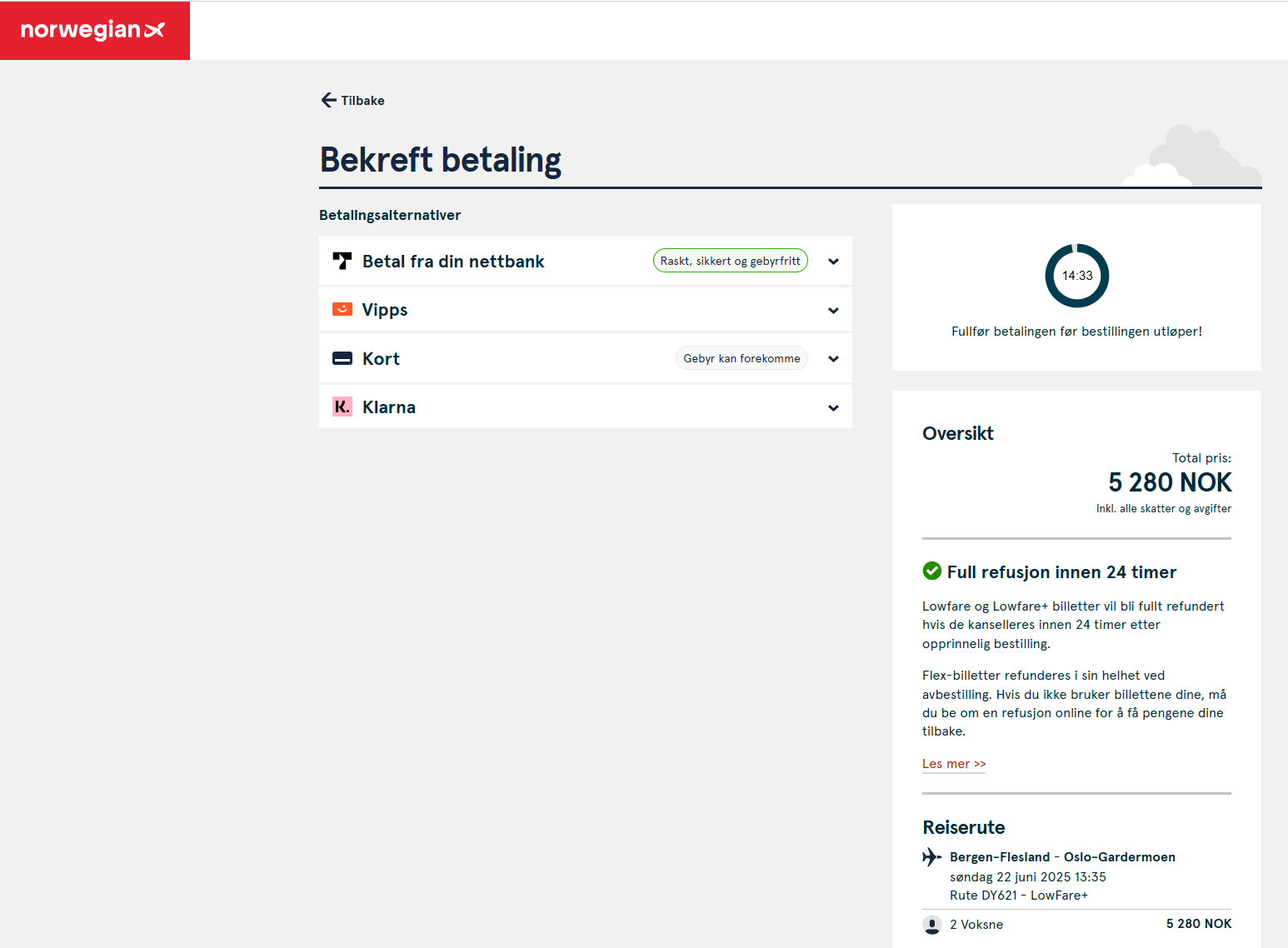Click the nettbank payment logo icon
This screenshot has width=1288, height=948.
tap(342, 261)
